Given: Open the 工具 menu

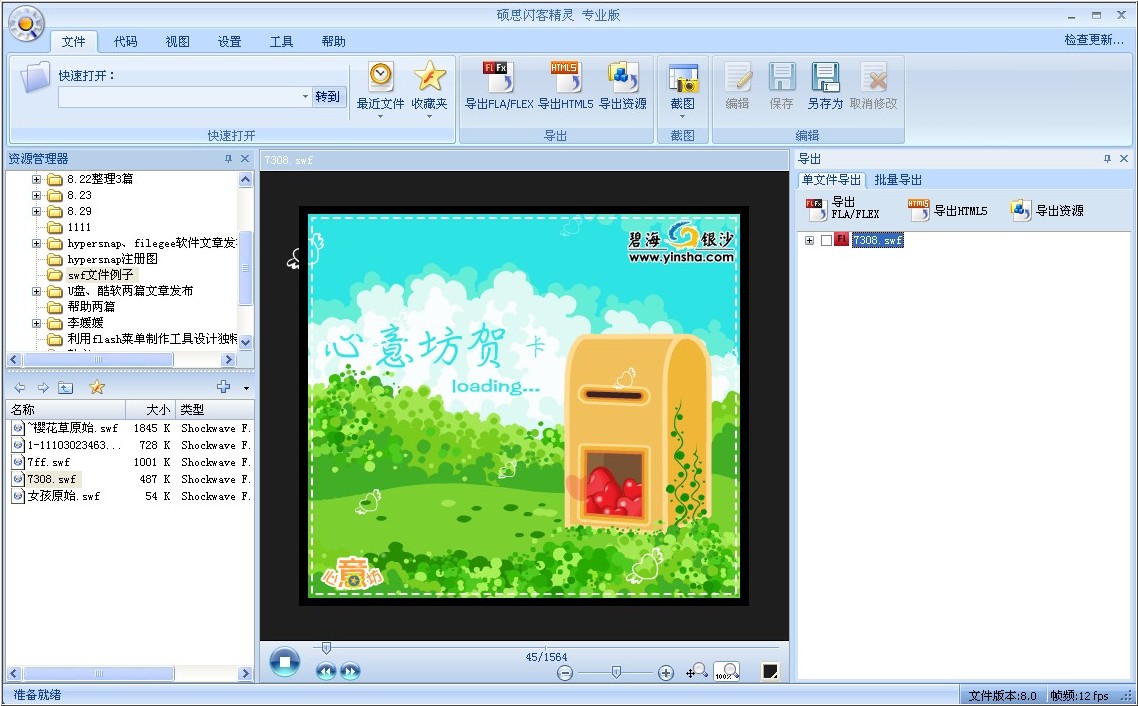Looking at the screenshot, I should (282, 41).
